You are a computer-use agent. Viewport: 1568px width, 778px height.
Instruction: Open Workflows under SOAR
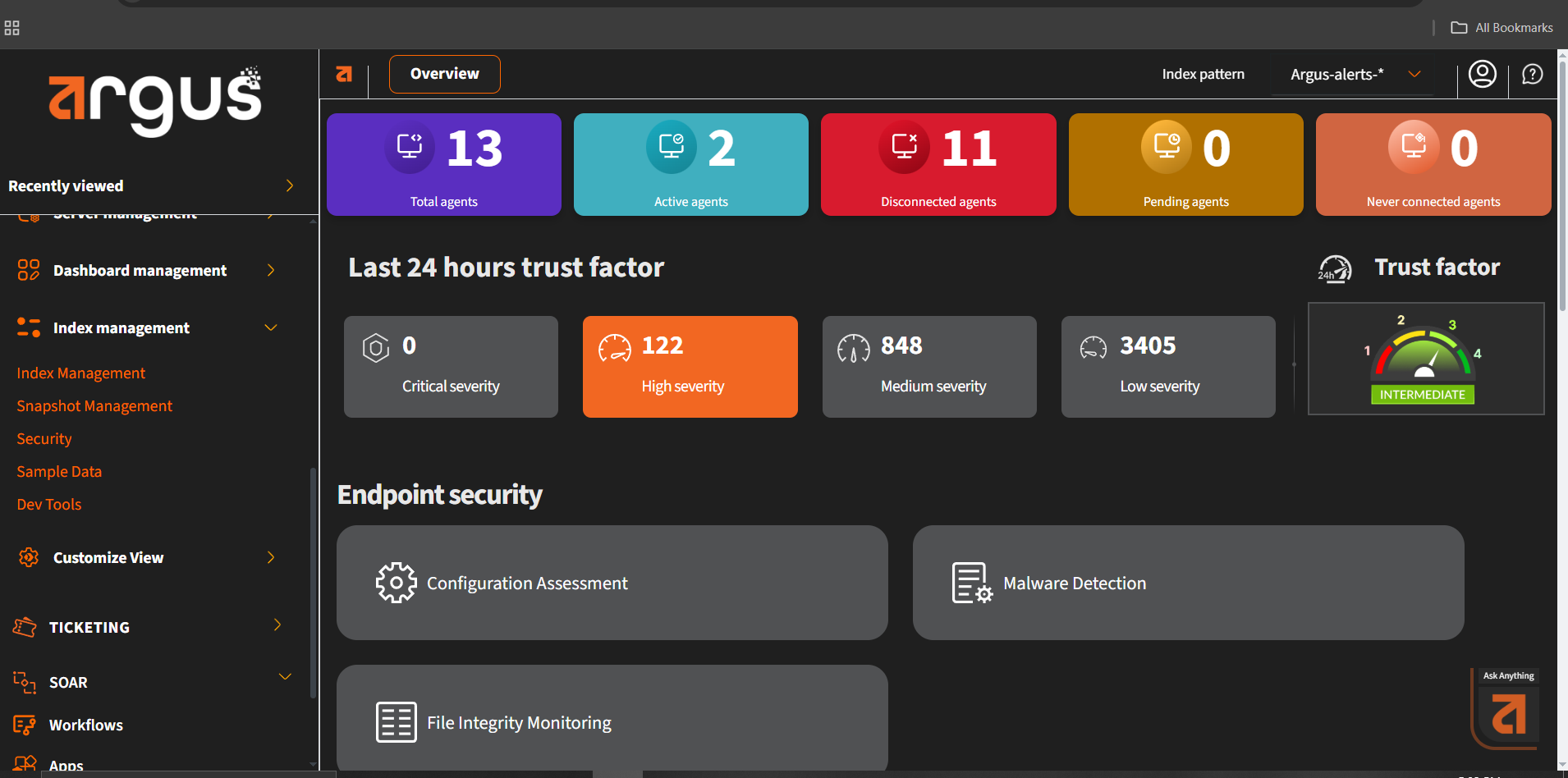click(x=86, y=725)
